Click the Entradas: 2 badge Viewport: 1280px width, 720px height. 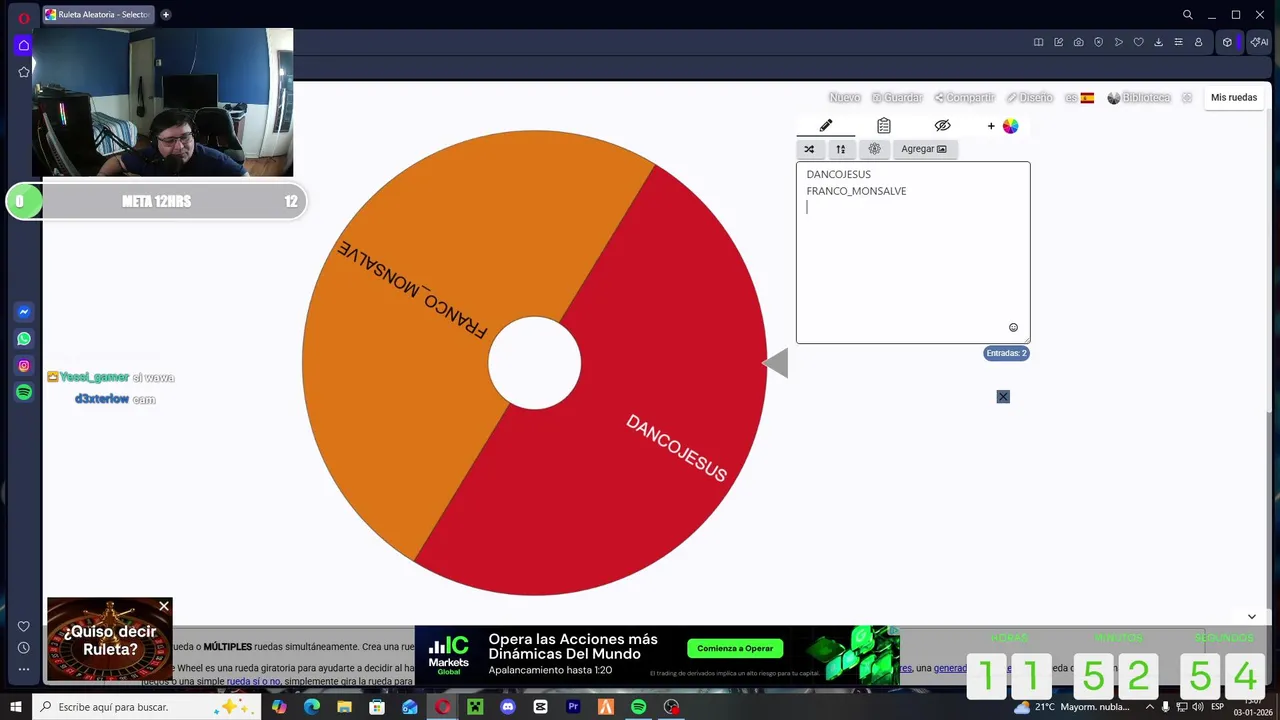(x=1006, y=353)
